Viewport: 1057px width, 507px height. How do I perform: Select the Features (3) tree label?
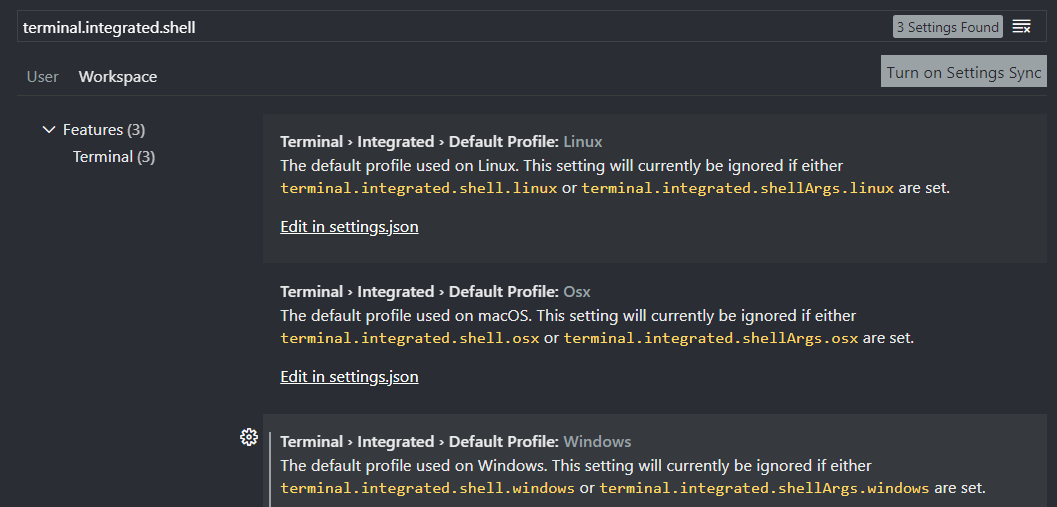coord(104,130)
